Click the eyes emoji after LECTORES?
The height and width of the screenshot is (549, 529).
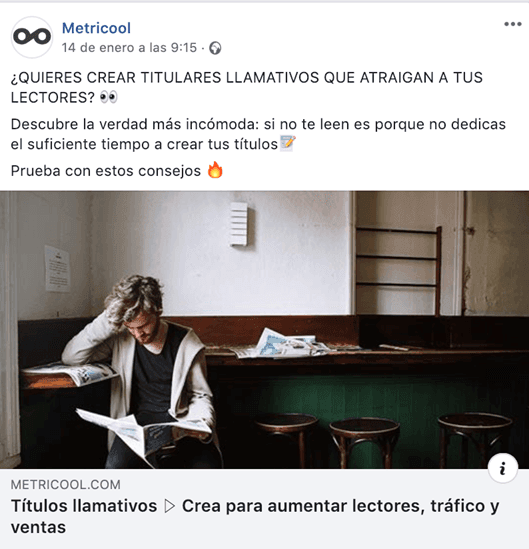(109, 97)
